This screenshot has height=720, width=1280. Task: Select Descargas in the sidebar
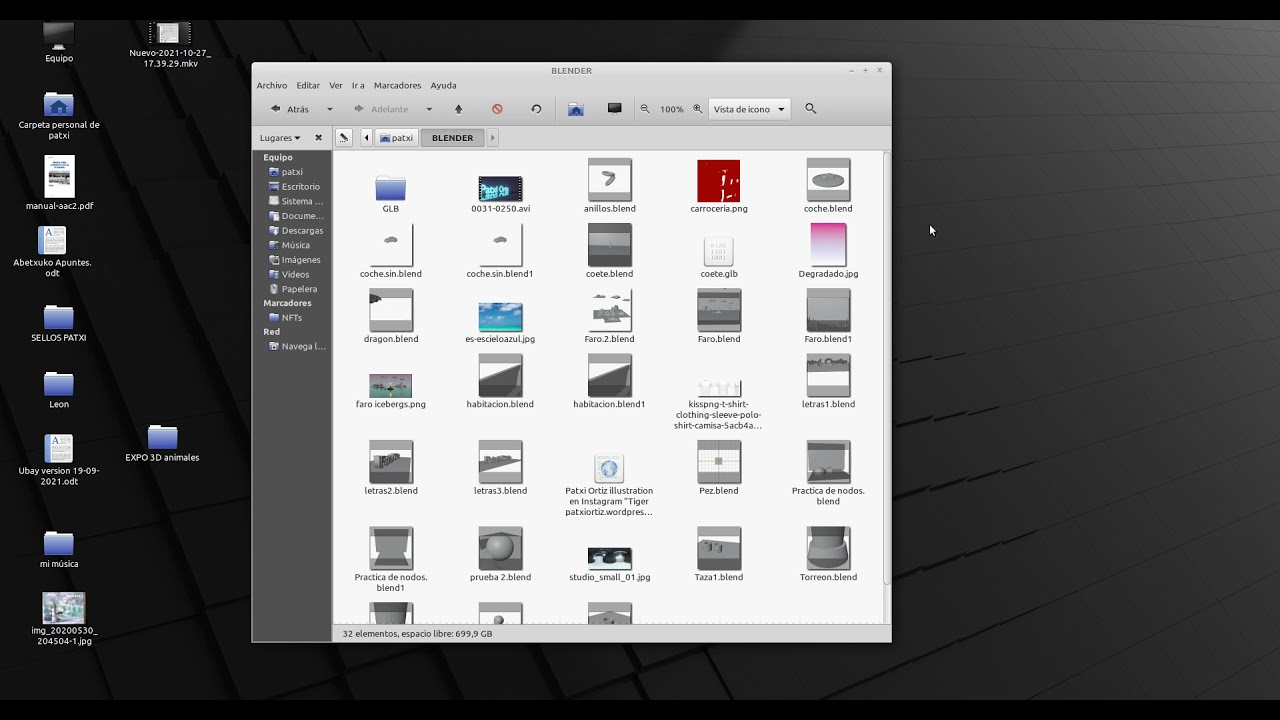[294, 231]
